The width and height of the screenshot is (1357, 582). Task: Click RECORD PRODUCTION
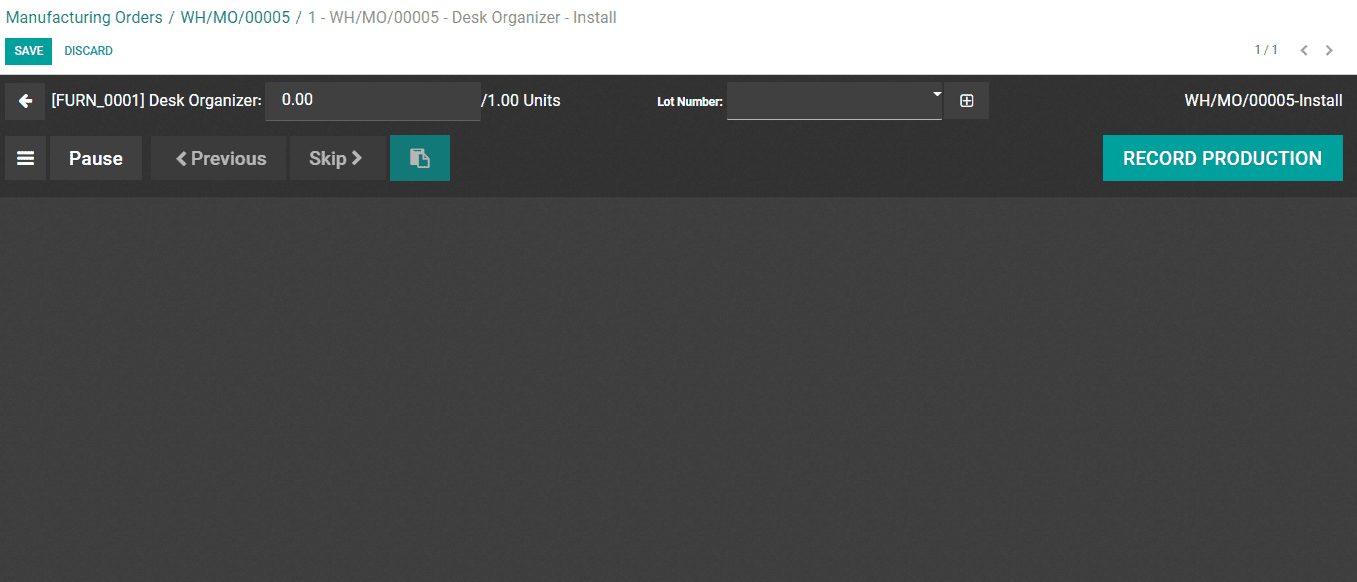pyautogui.click(x=1222, y=157)
